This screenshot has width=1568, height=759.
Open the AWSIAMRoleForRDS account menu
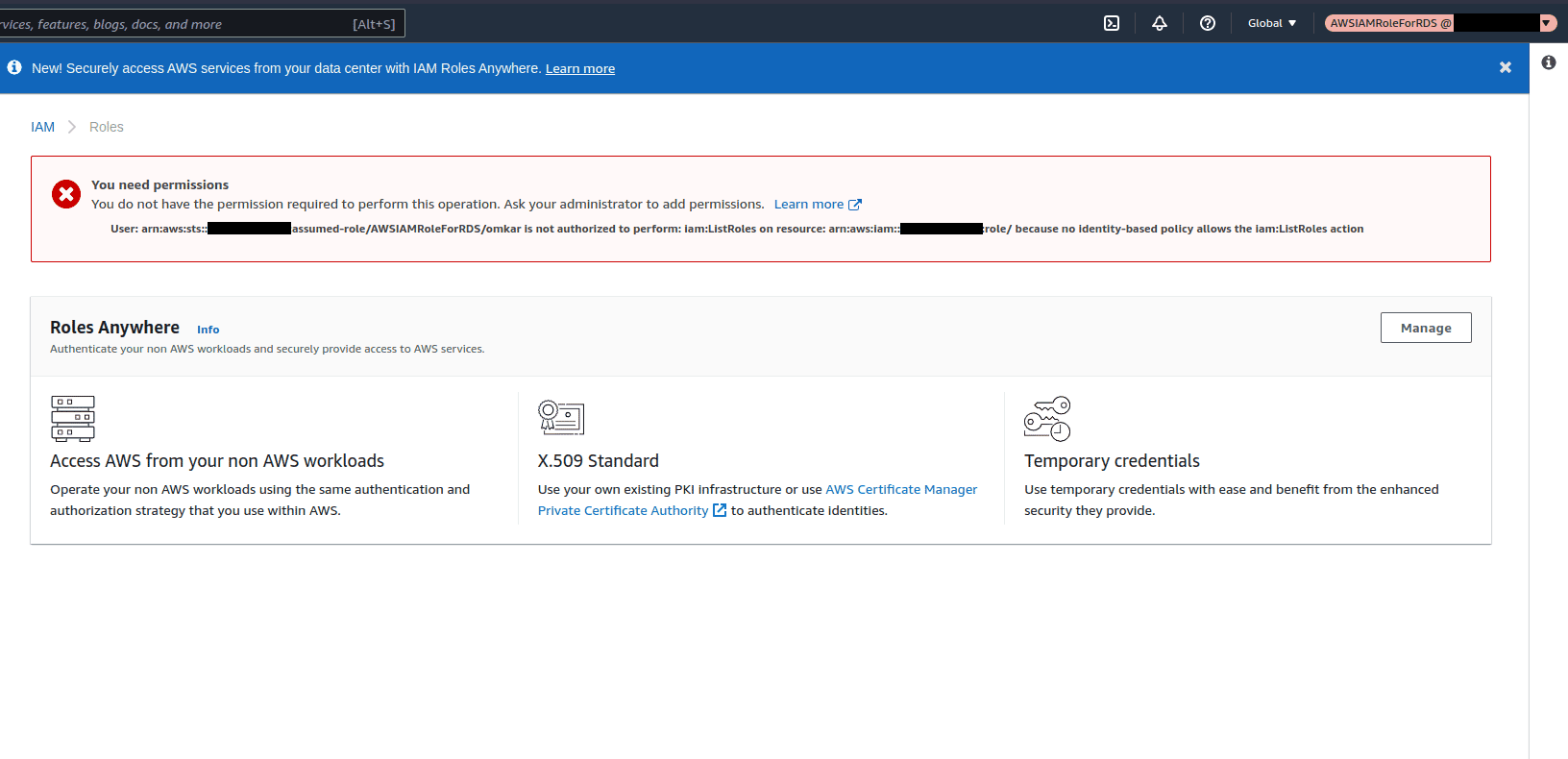tap(1440, 23)
